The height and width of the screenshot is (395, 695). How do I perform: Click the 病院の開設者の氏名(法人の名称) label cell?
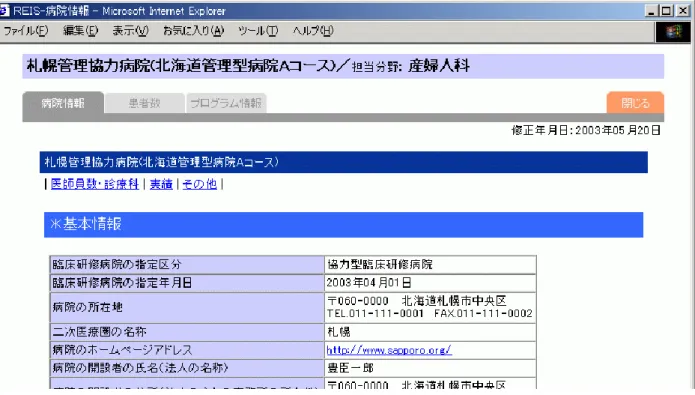click(x=187, y=368)
